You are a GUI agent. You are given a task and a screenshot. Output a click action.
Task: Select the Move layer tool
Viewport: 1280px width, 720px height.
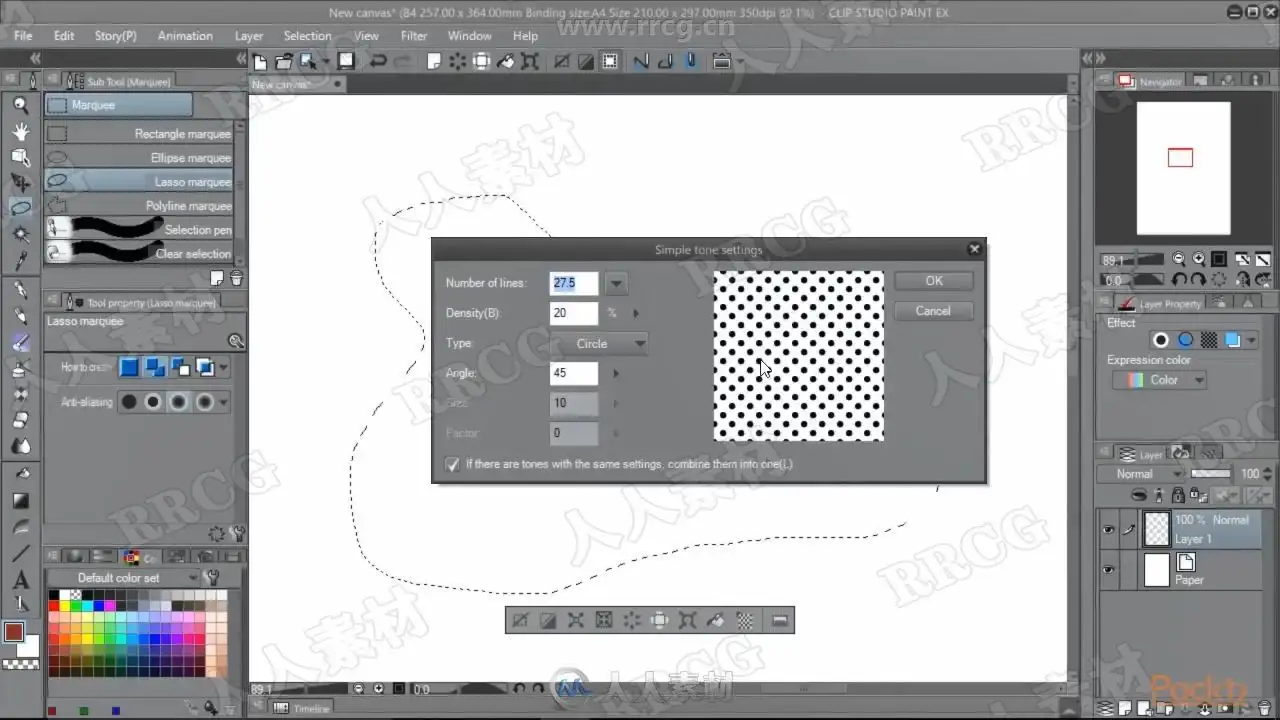coord(20,182)
